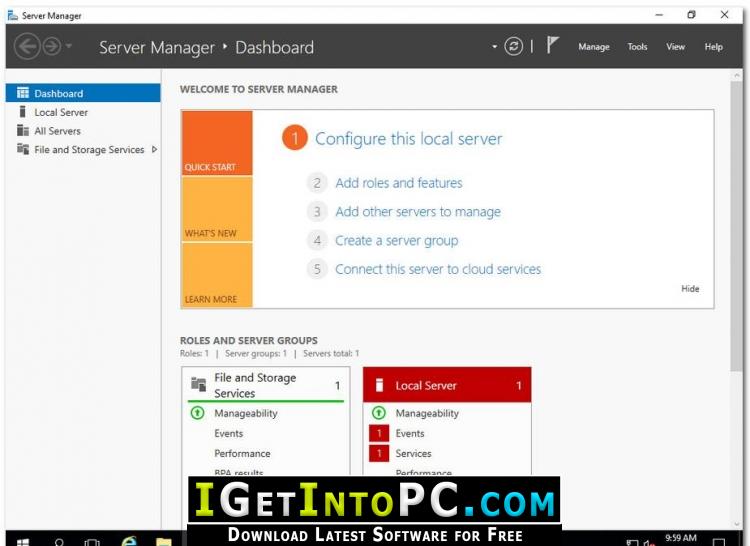Go back with the back arrow button

(27, 46)
